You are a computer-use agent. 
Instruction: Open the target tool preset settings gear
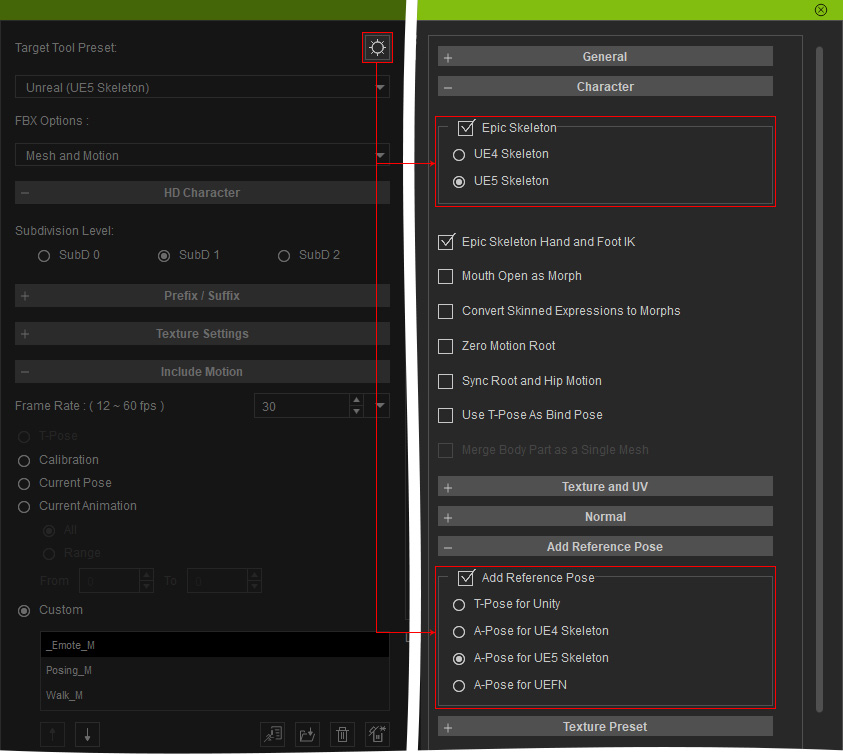(x=377, y=47)
